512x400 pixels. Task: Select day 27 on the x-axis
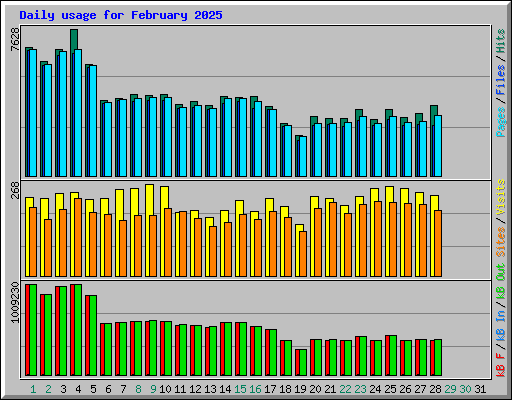[x=420, y=389]
